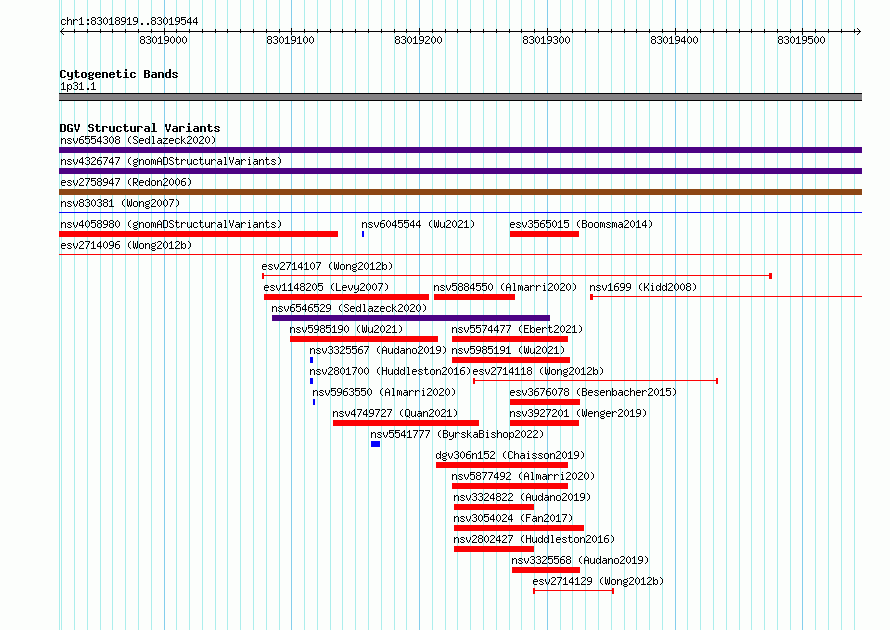Click the red nsv3054024 Fan2017 bar

click(519, 528)
